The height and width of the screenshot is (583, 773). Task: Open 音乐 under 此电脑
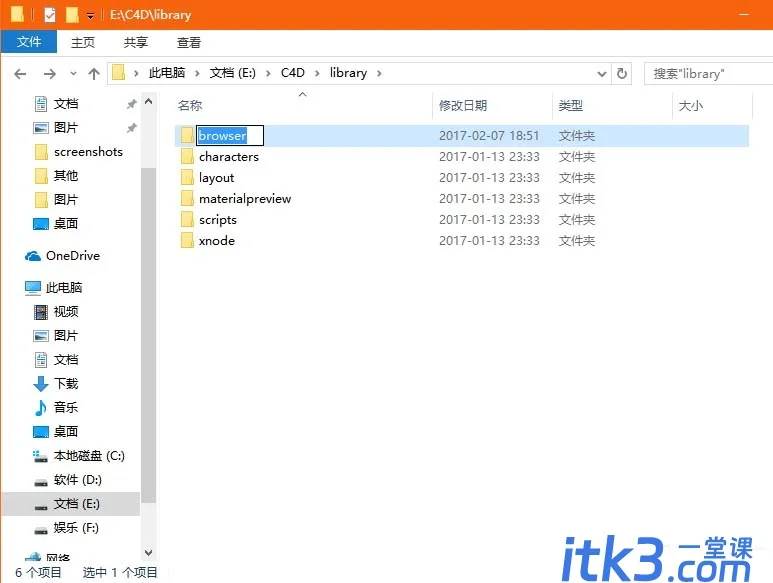tap(66, 408)
